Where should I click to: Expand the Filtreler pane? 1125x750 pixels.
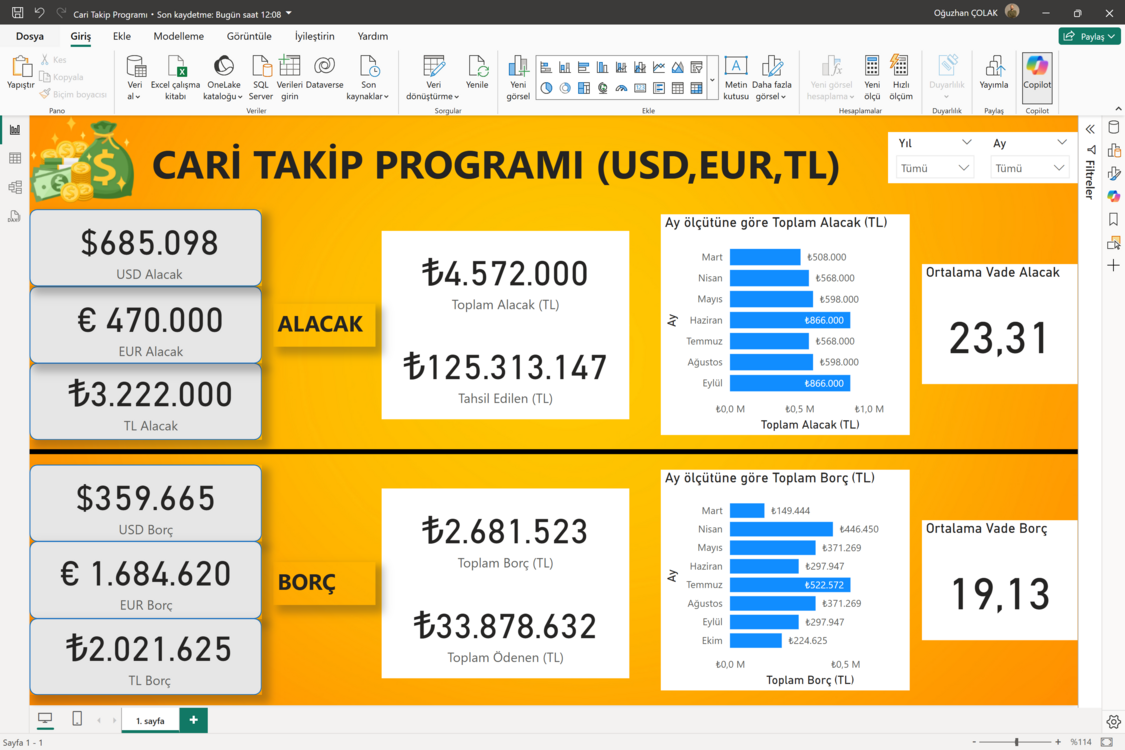click(1090, 129)
